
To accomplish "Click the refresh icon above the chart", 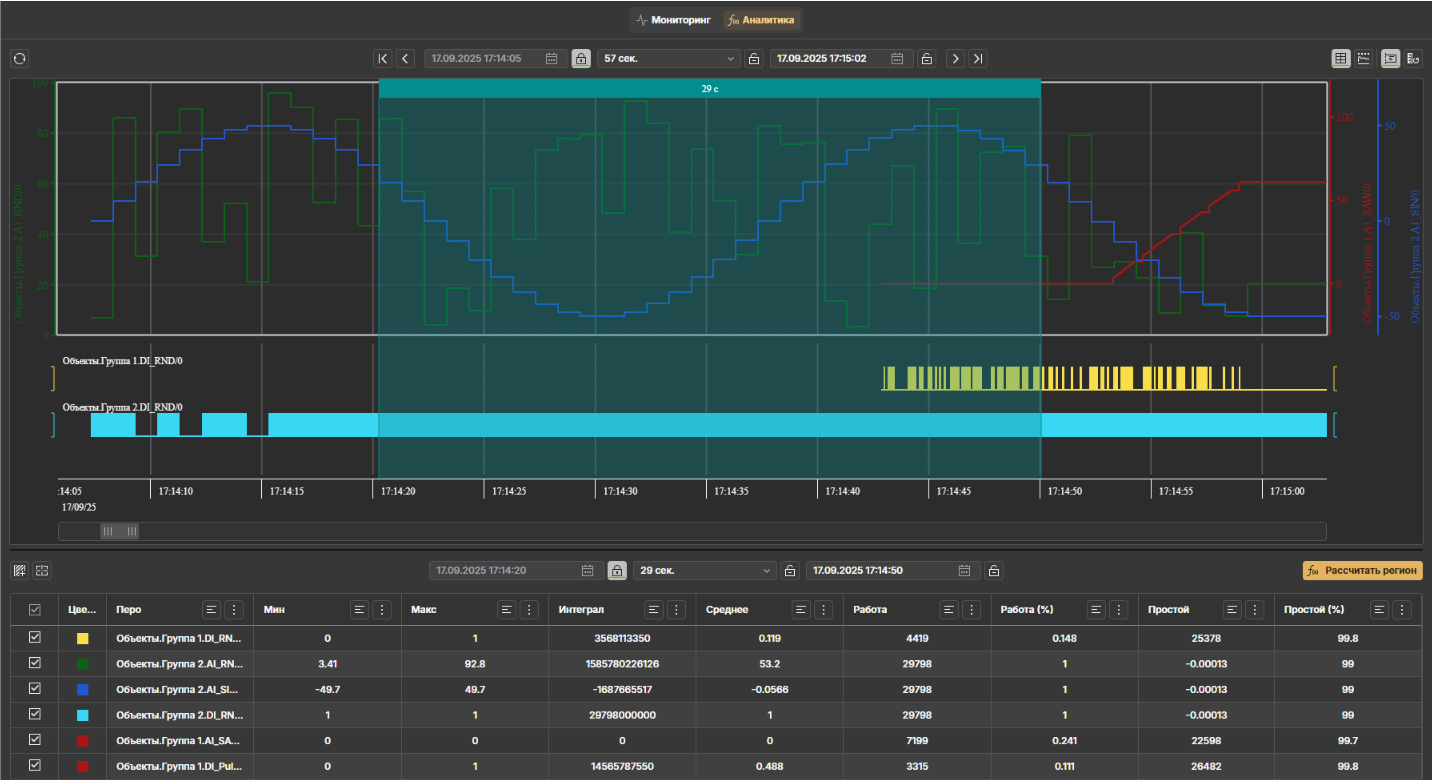I will (19, 59).
